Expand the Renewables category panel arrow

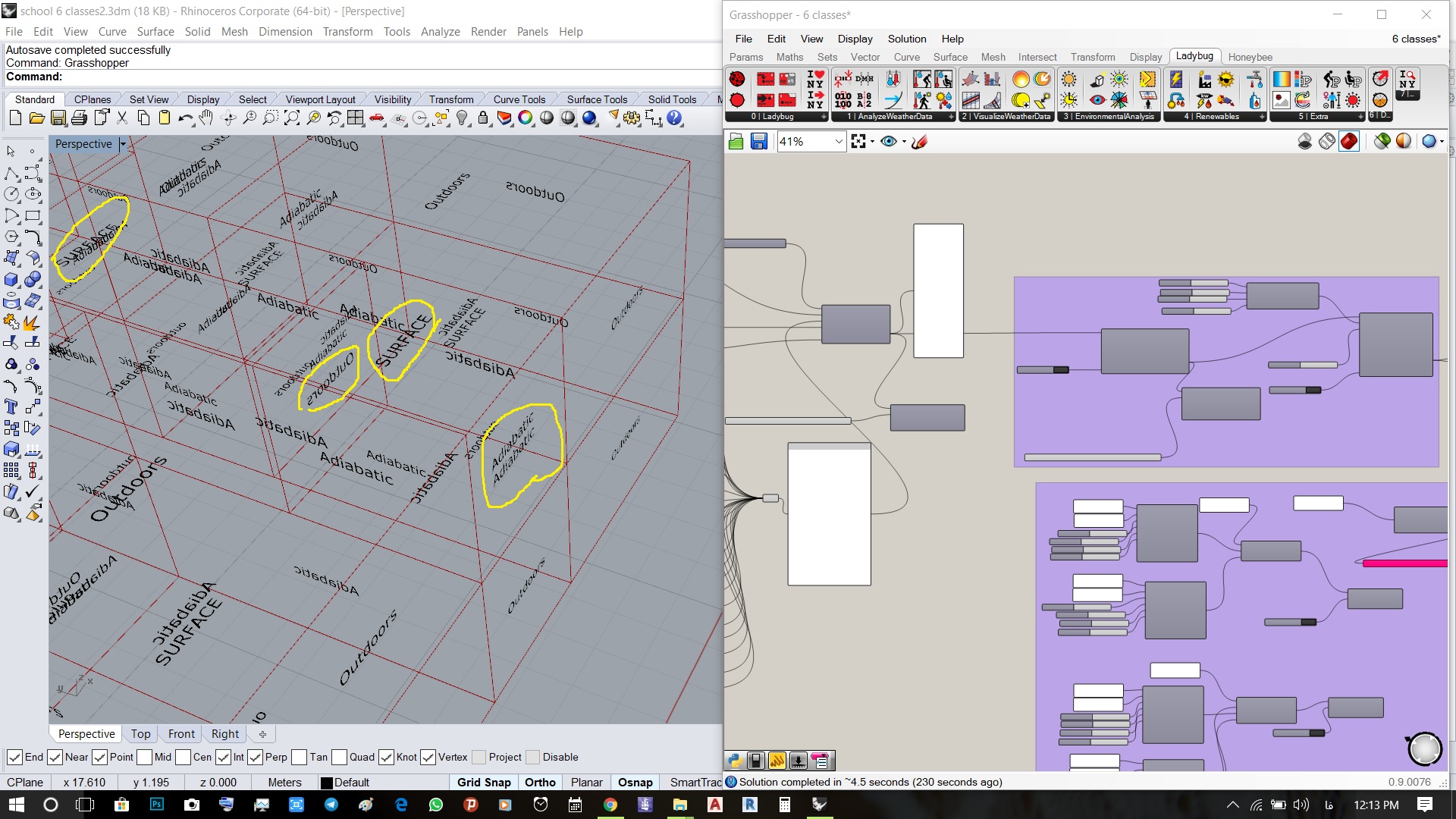1262,117
